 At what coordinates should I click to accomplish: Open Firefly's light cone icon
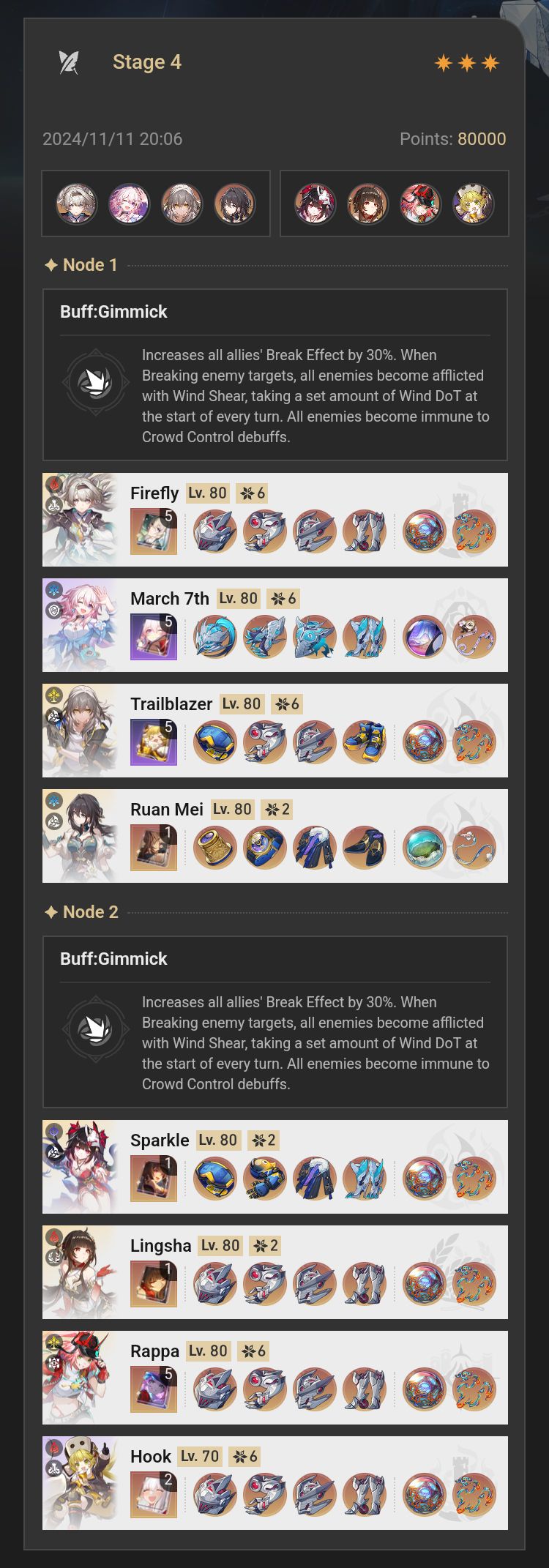click(154, 531)
